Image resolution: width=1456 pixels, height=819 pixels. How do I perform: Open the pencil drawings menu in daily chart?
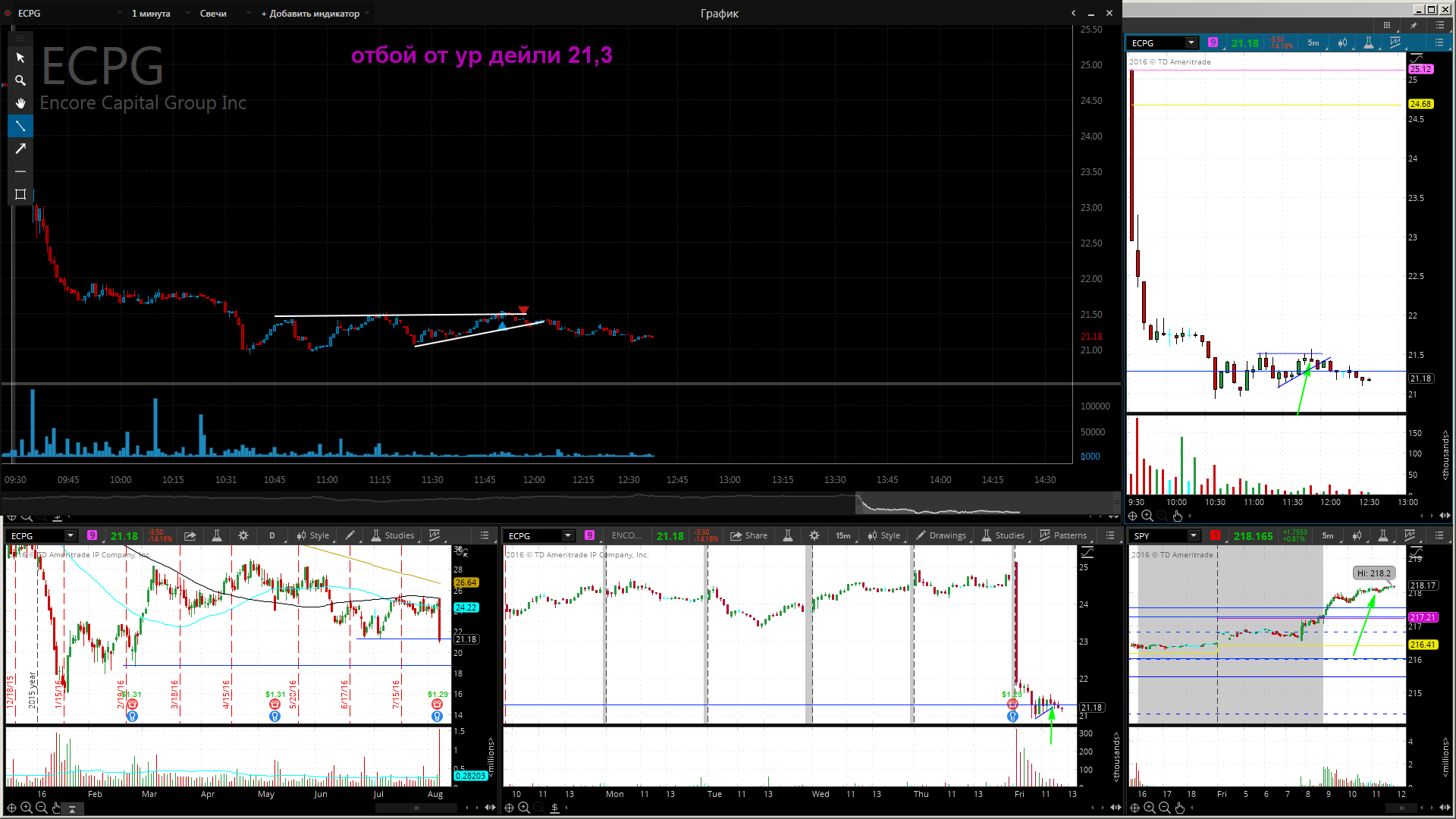point(350,535)
